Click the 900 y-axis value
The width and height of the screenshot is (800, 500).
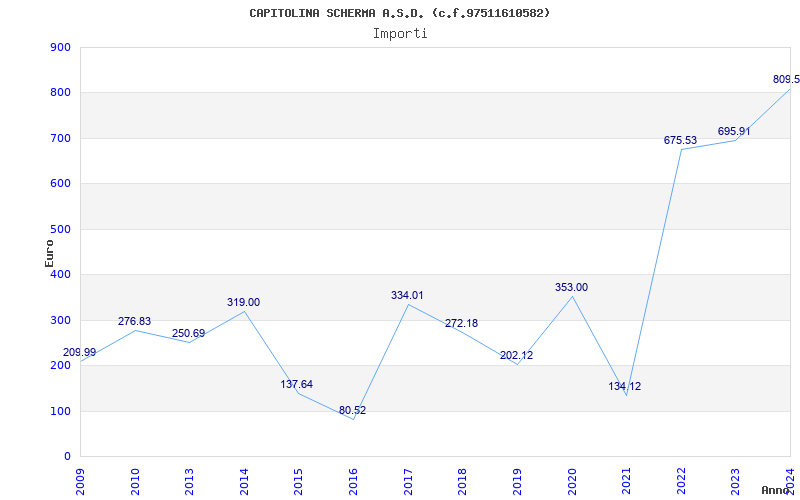click(x=60, y=47)
